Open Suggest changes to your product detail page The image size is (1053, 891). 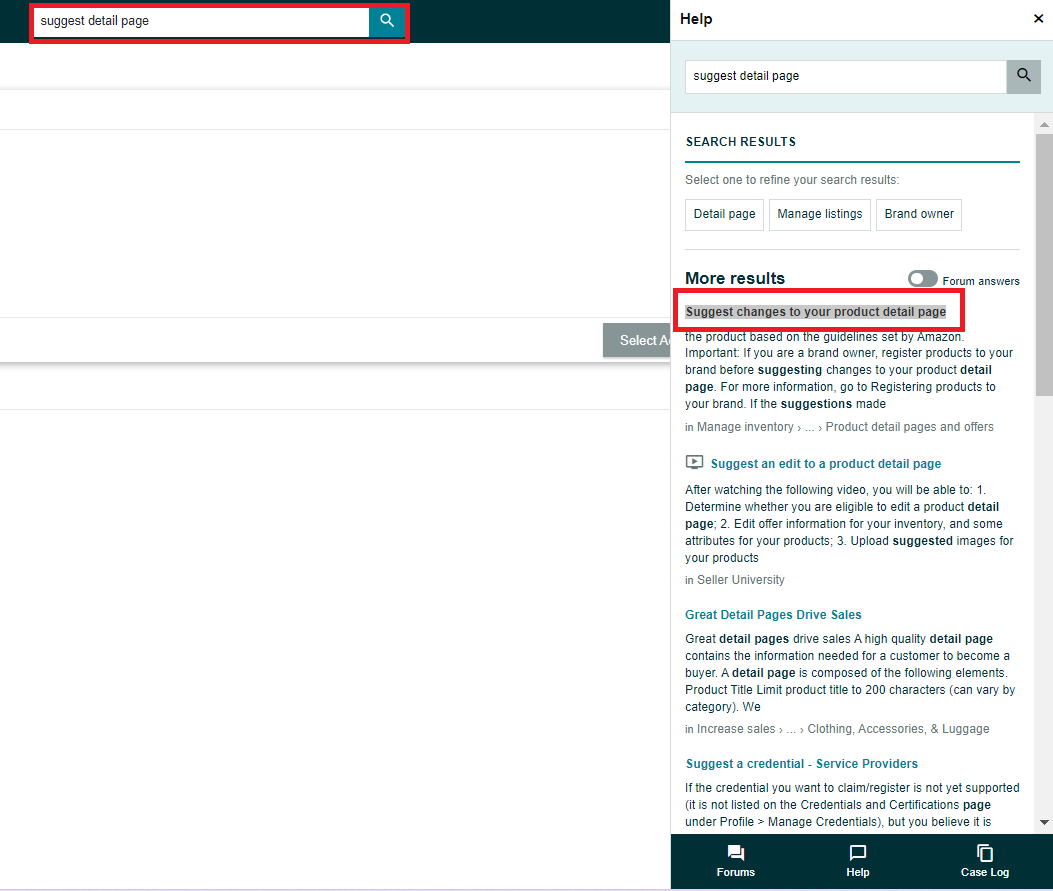815,312
